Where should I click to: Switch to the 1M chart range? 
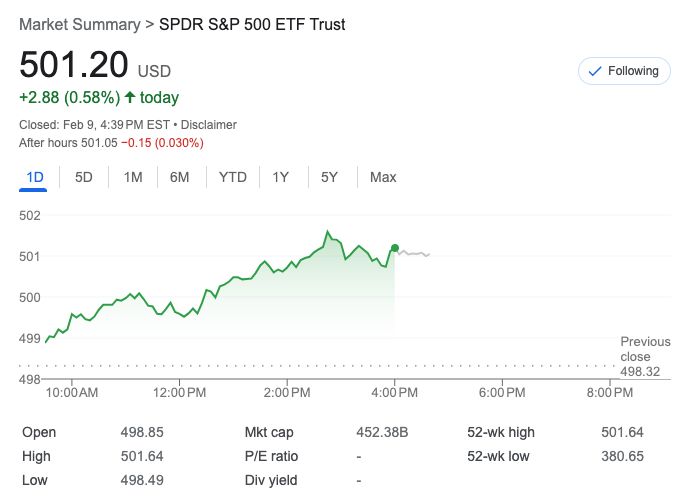tap(133, 177)
